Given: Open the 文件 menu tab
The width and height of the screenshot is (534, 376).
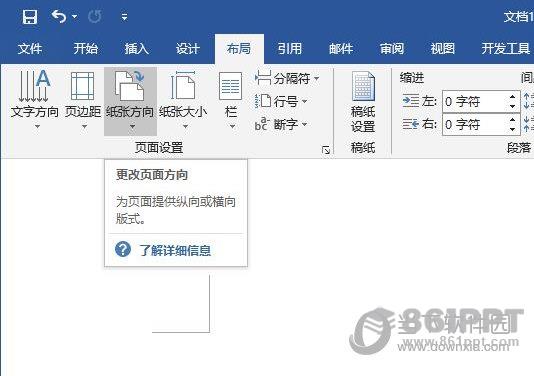Looking at the screenshot, I should 30,49.
